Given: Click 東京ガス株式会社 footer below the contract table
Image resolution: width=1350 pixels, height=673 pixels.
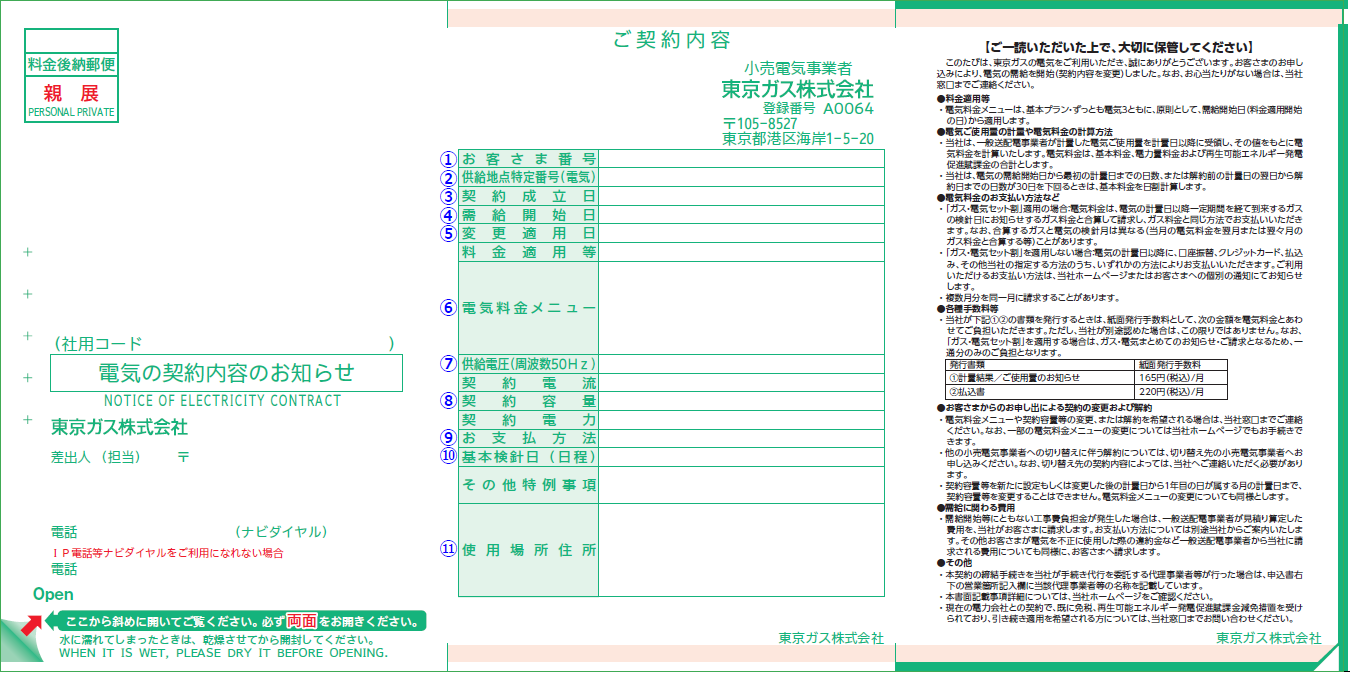Looking at the screenshot, I should (831, 638).
